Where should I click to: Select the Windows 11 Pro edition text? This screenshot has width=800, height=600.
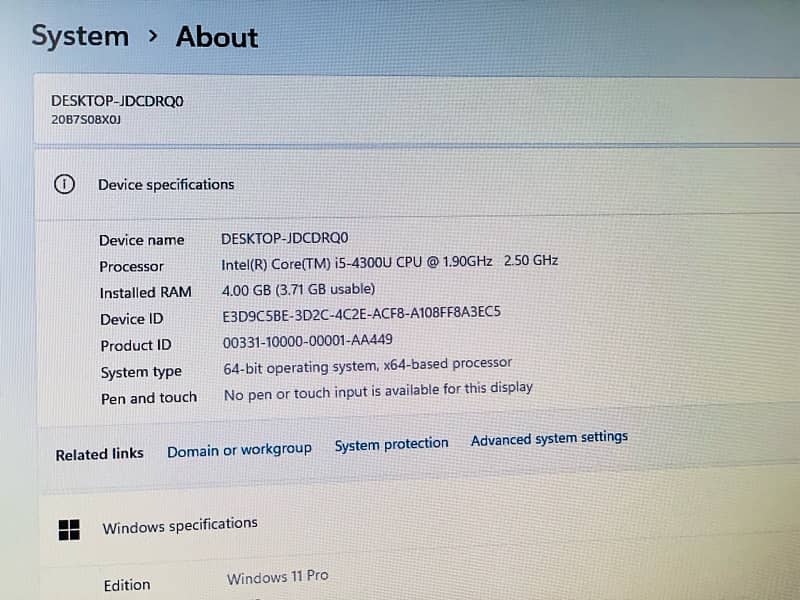[278, 578]
